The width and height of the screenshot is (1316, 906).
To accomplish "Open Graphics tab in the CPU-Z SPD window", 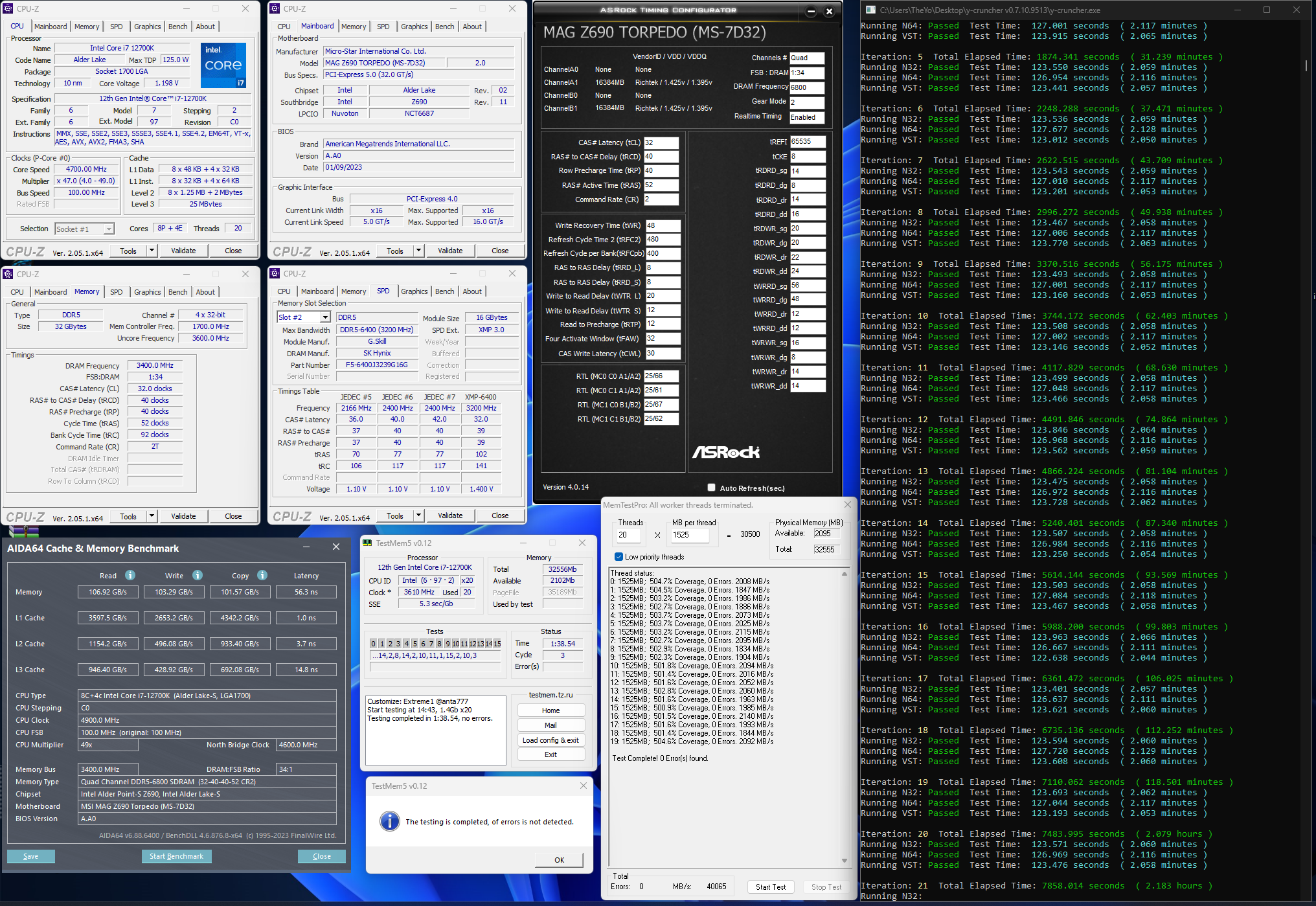I will pos(414,291).
